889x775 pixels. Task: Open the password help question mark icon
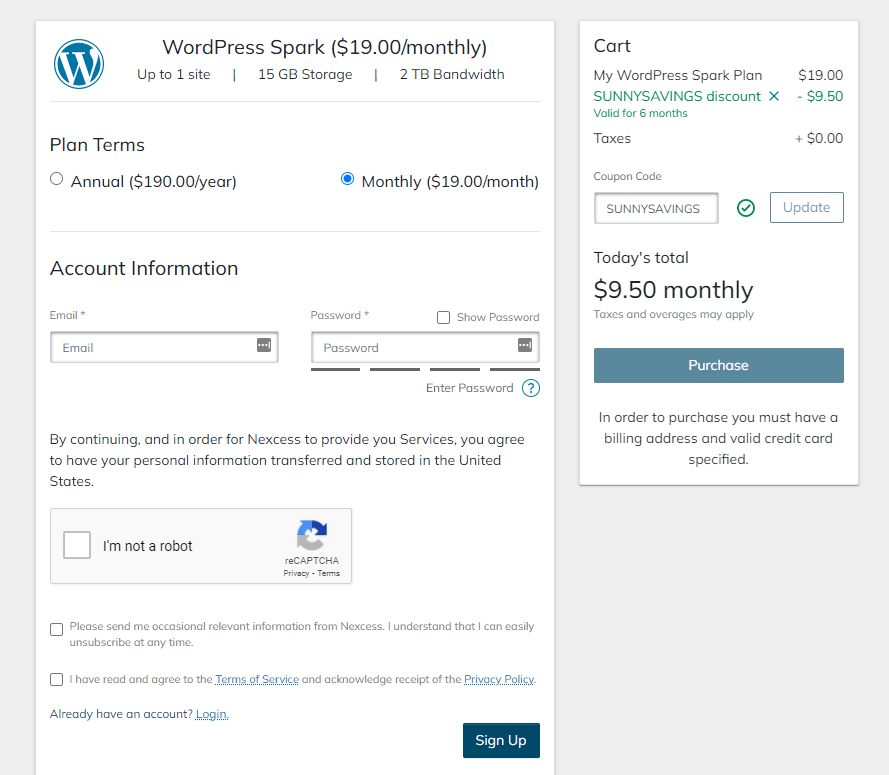coord(531,388)
